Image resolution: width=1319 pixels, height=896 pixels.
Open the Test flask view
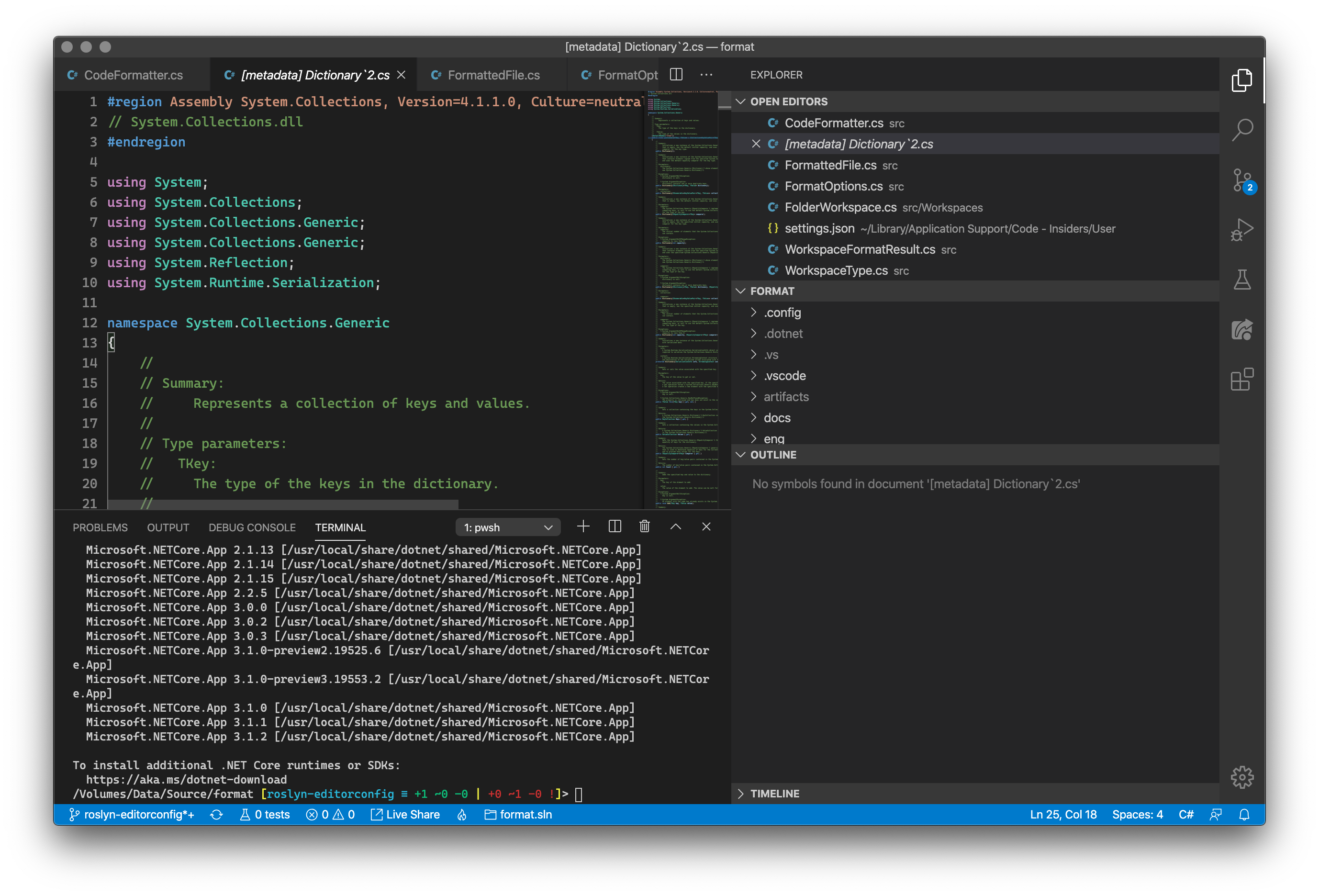pyautogui.click(x=1242, y=280)
